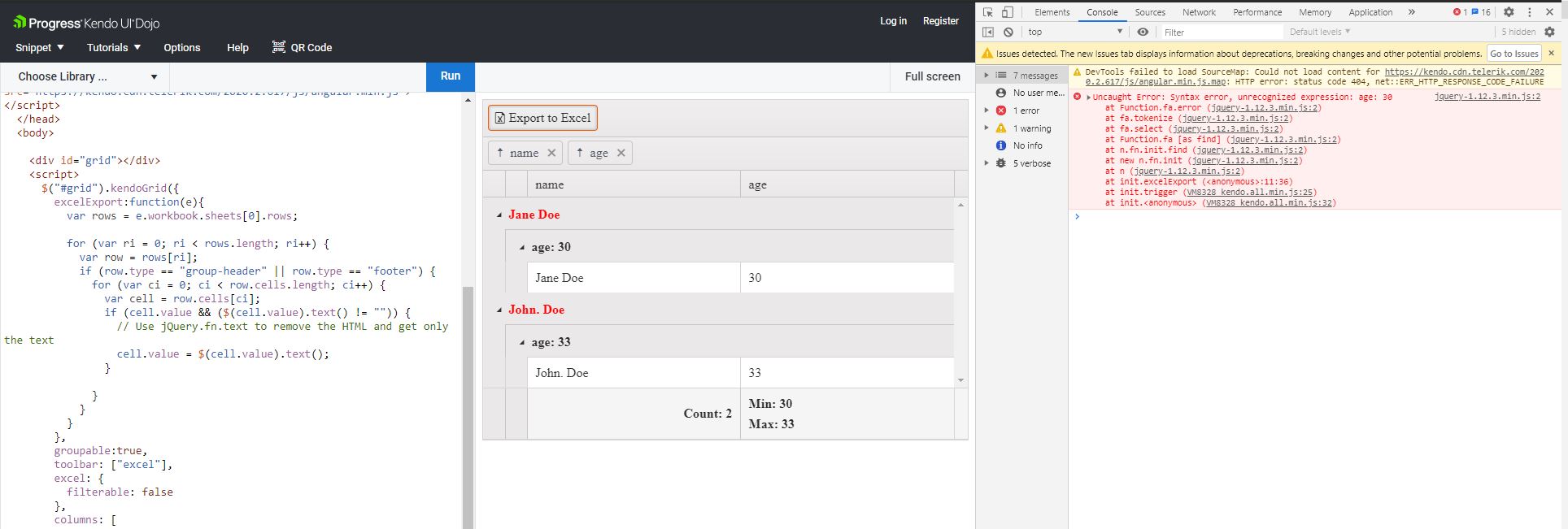Image resolution: width=1568 pixels, height=529 pixels.
Task: Open the Choose Library dropdown
Action: coord(85,76)
